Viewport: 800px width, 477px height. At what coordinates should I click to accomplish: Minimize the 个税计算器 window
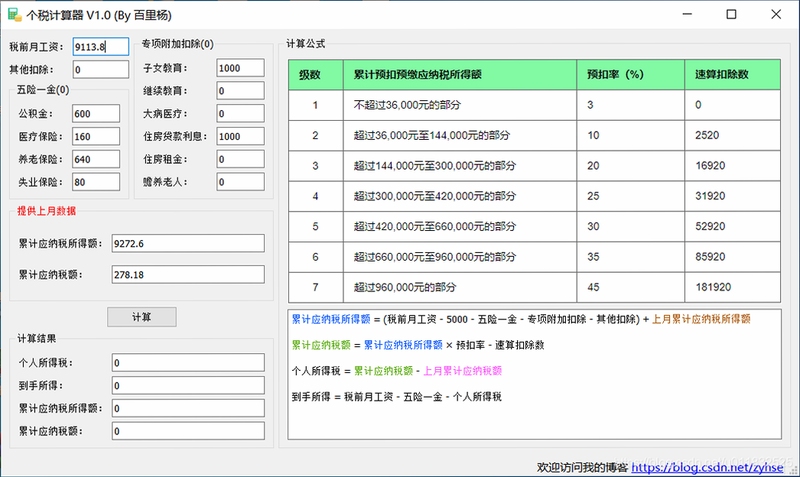(687, 14)
